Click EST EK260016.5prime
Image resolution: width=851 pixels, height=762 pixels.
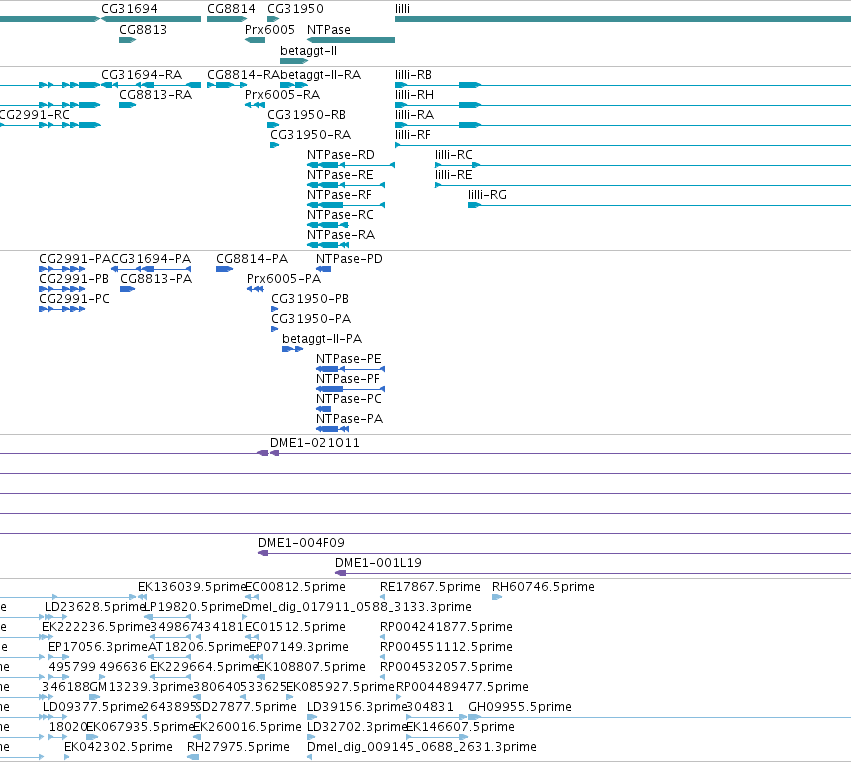(247, 728)
